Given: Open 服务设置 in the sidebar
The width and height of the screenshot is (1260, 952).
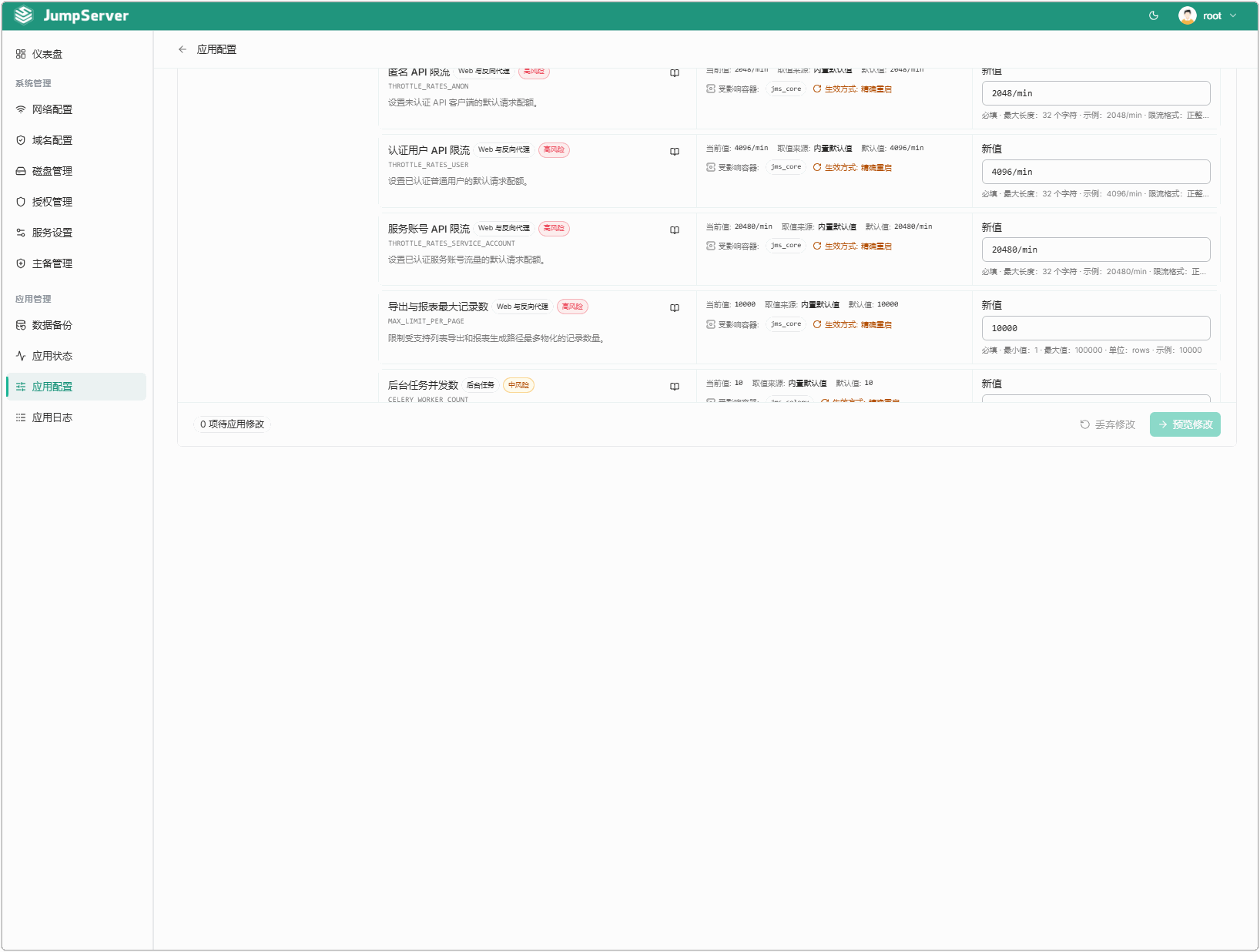Looking at the screenshot, I should (x=76, y=233).
